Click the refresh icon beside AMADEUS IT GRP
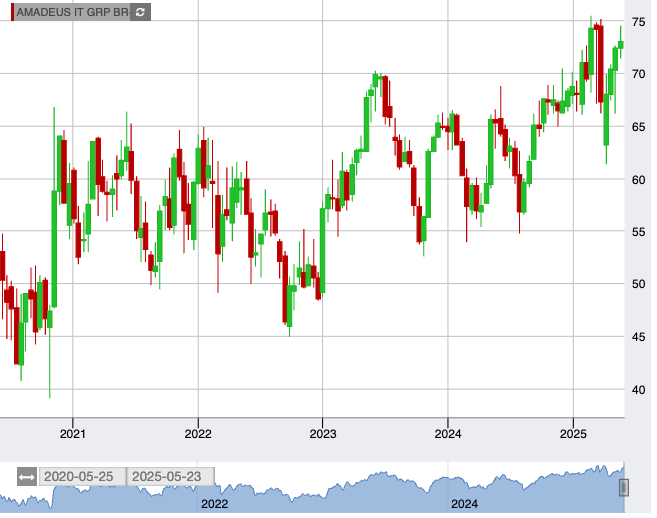Image resolution: width=657 pixels, height=518 pixels. 140,12
